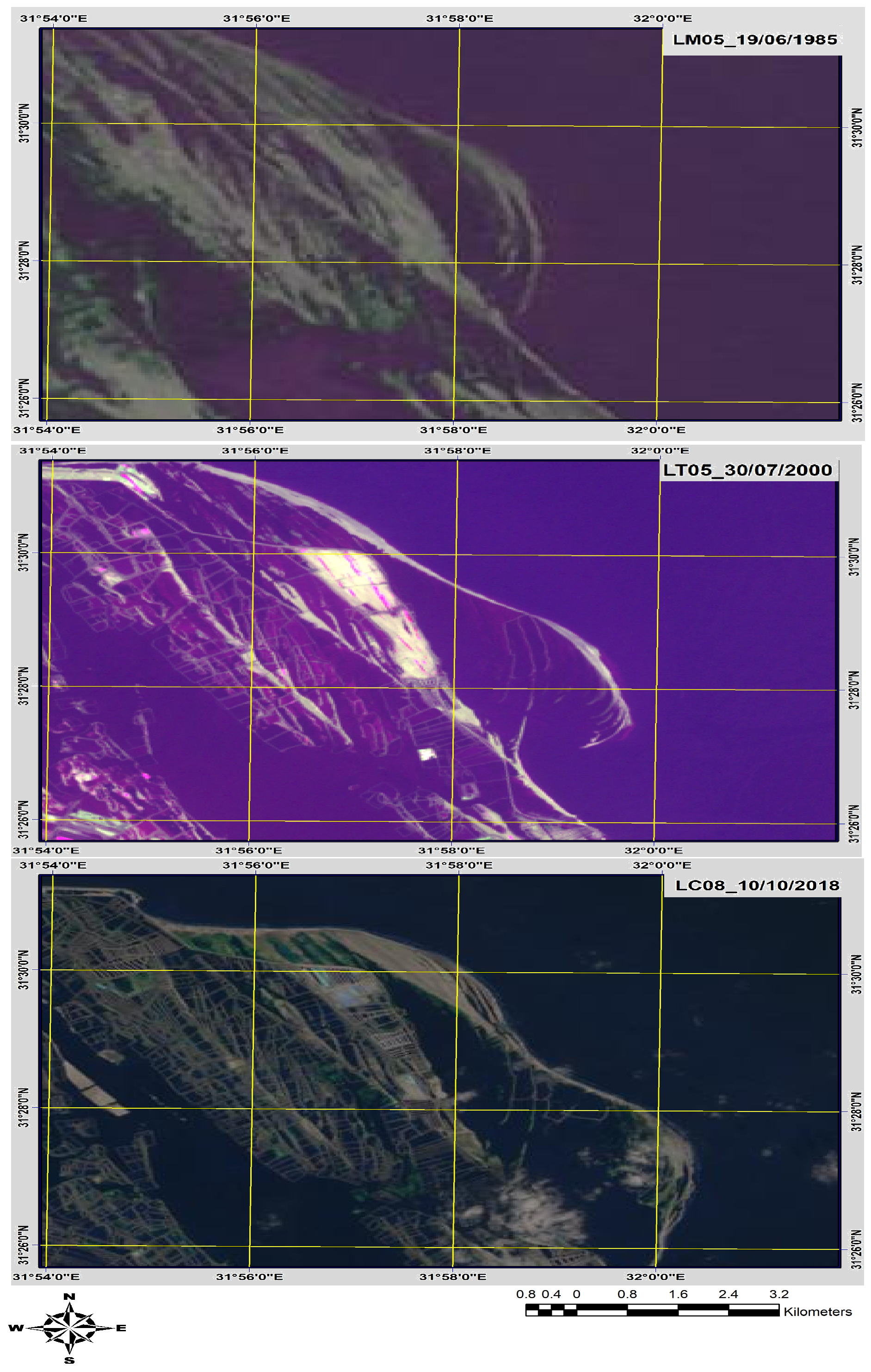Viewport: 871px width, 1372px height.
Task: Select the LT05_30/07/2000 image label
Action: click(x=747, y=470)
